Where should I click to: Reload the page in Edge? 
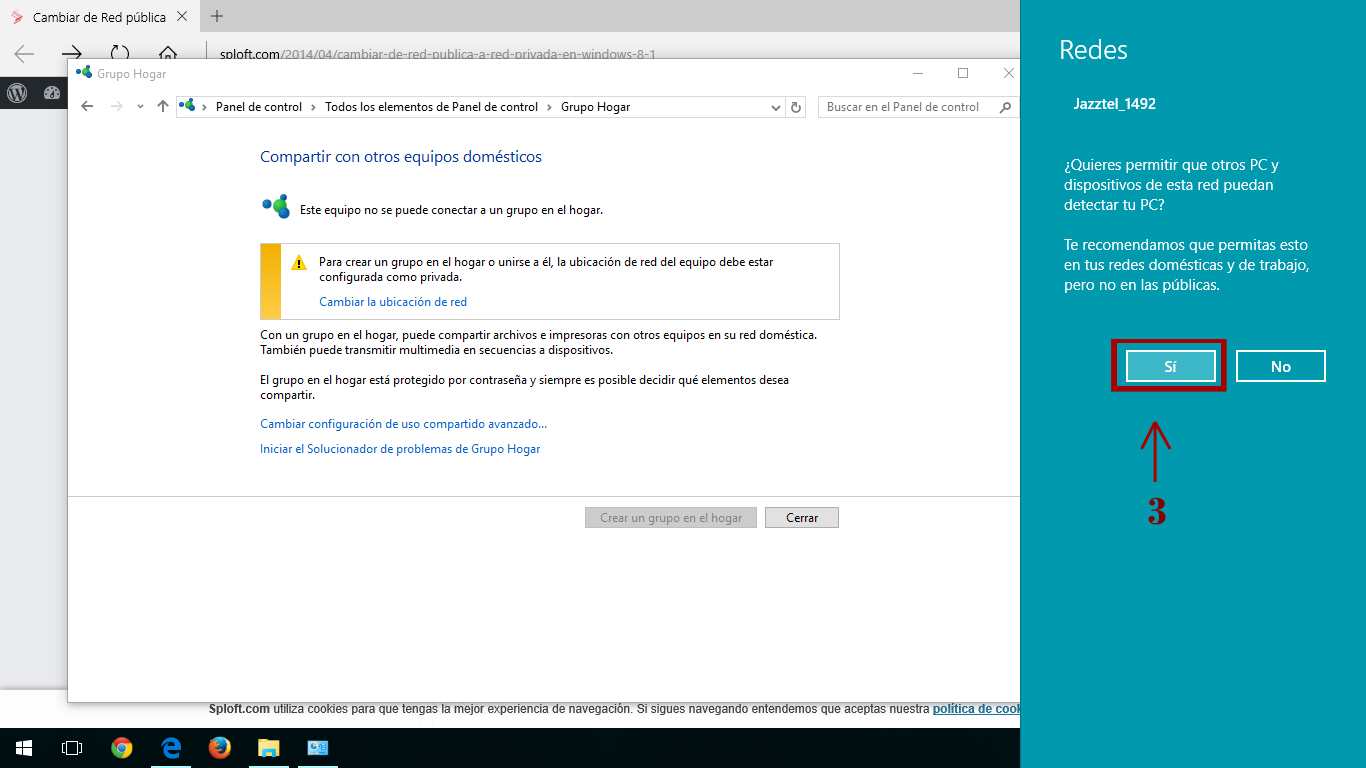coord(120,54)
